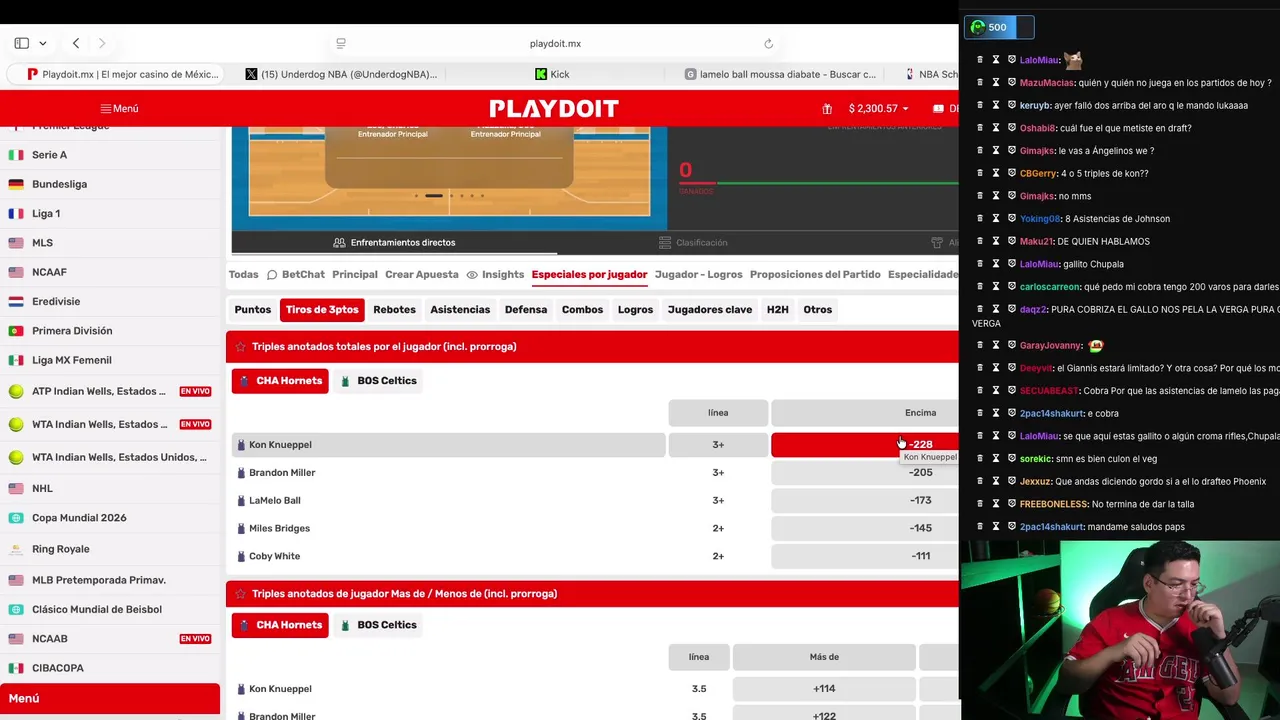Open Insights section

point(495,274)
